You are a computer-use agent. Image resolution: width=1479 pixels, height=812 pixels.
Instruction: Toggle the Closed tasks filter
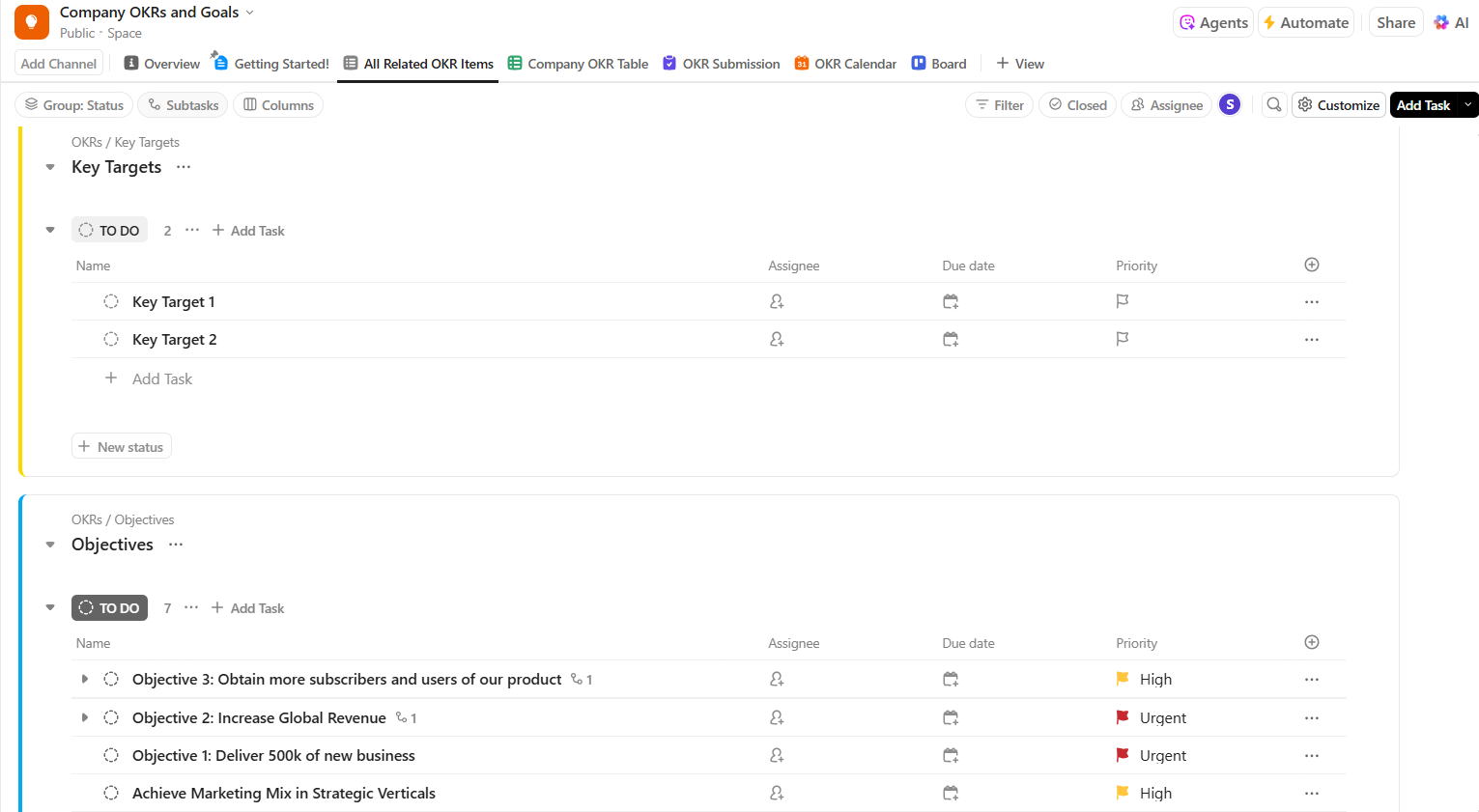point(1078,105)
